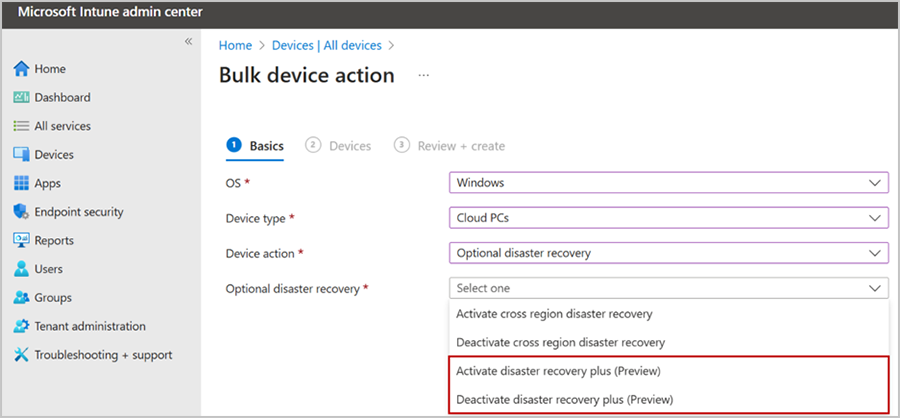Open the Dashboard chart icon
The height and width of the screenshot is (418, 900).
coord(21,98)
